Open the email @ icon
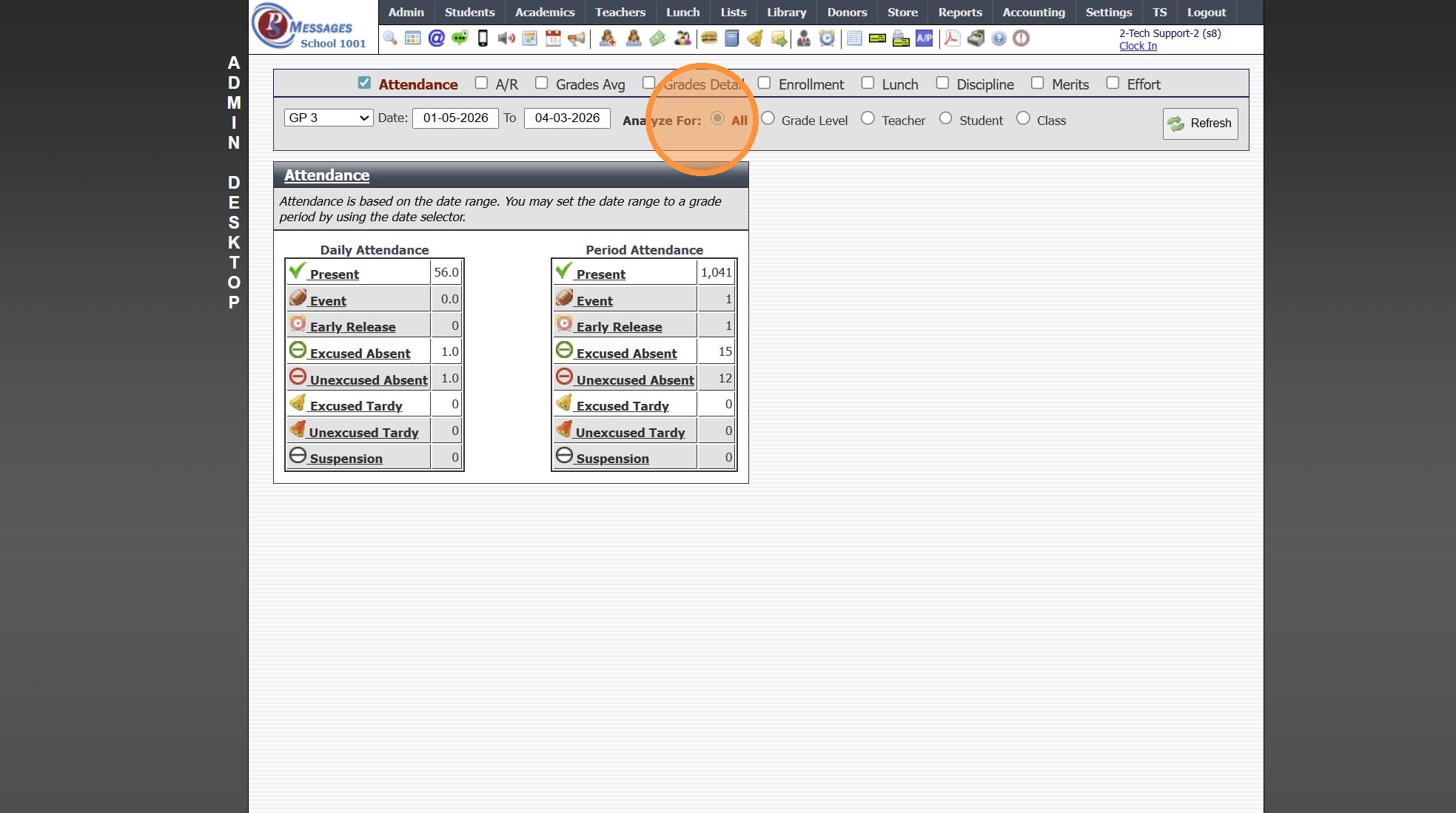The image size is (1456, 813). tap(437, 38)
